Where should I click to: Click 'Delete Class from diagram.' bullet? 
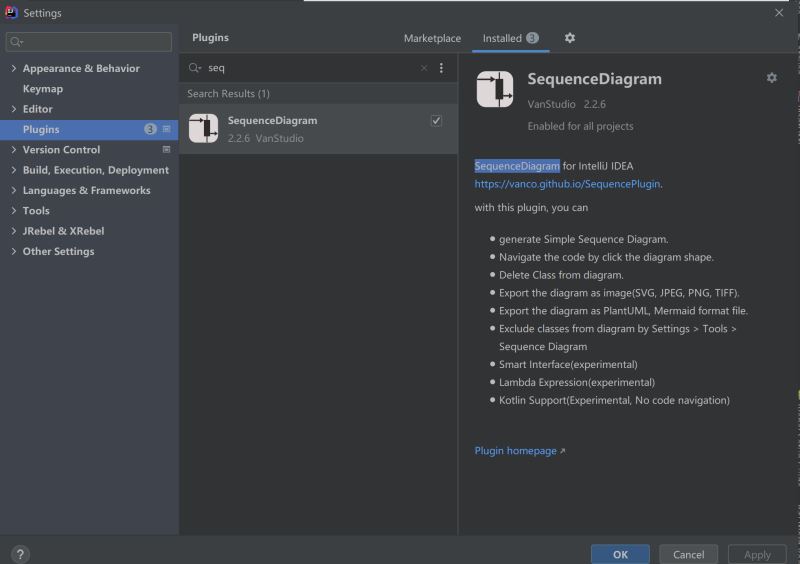click(x=561, y=275)
